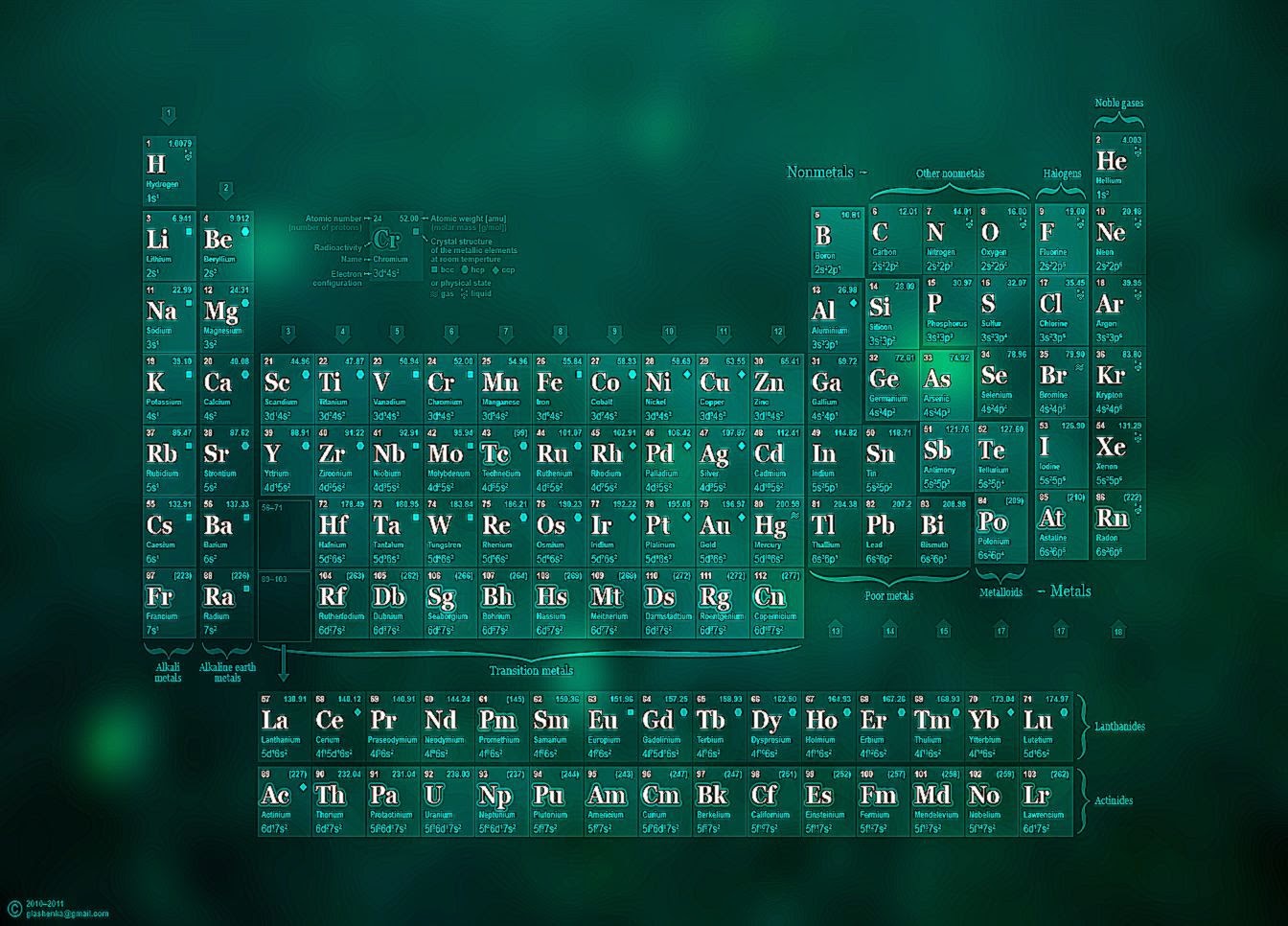Click the bcc crystal structure legend dot
1288x926 pixels.
[x=434, y=269]
